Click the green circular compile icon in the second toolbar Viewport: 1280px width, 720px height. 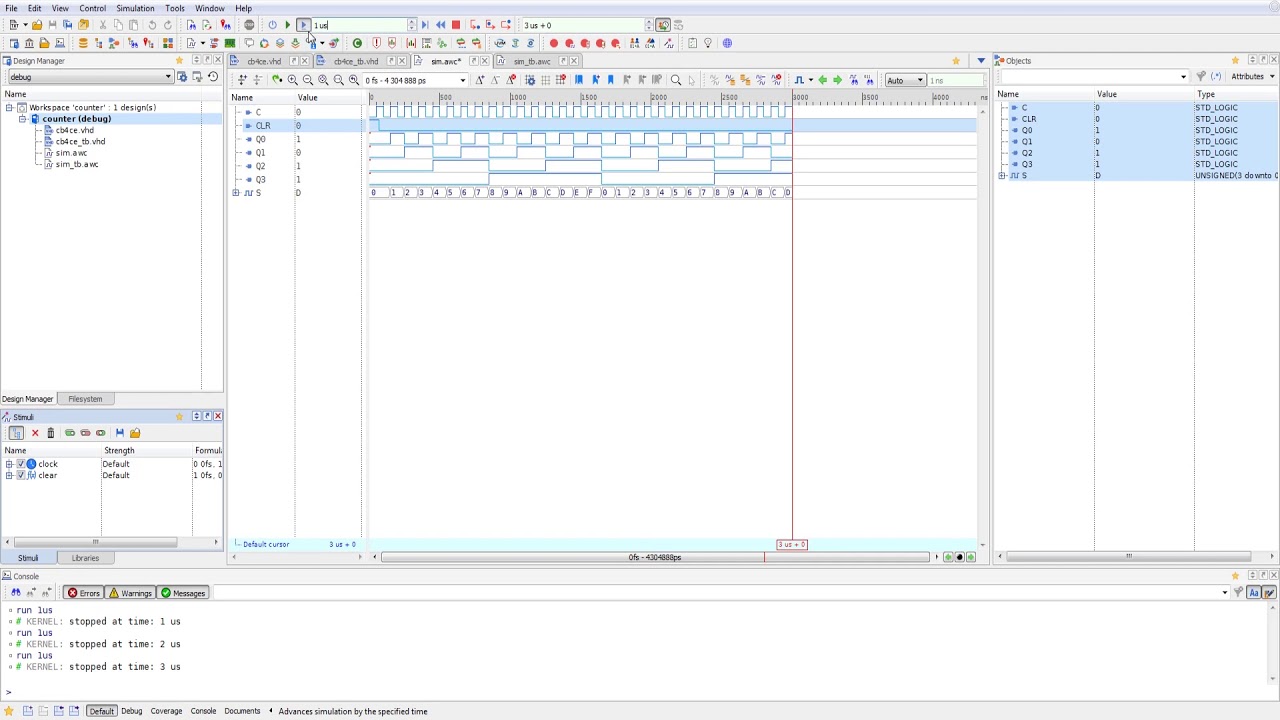[357, 43]
